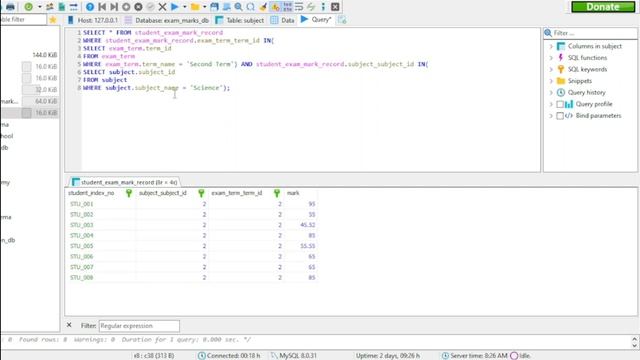Switch to the Table: subject tab
The image size is (640, 360).
coord(240,20)
